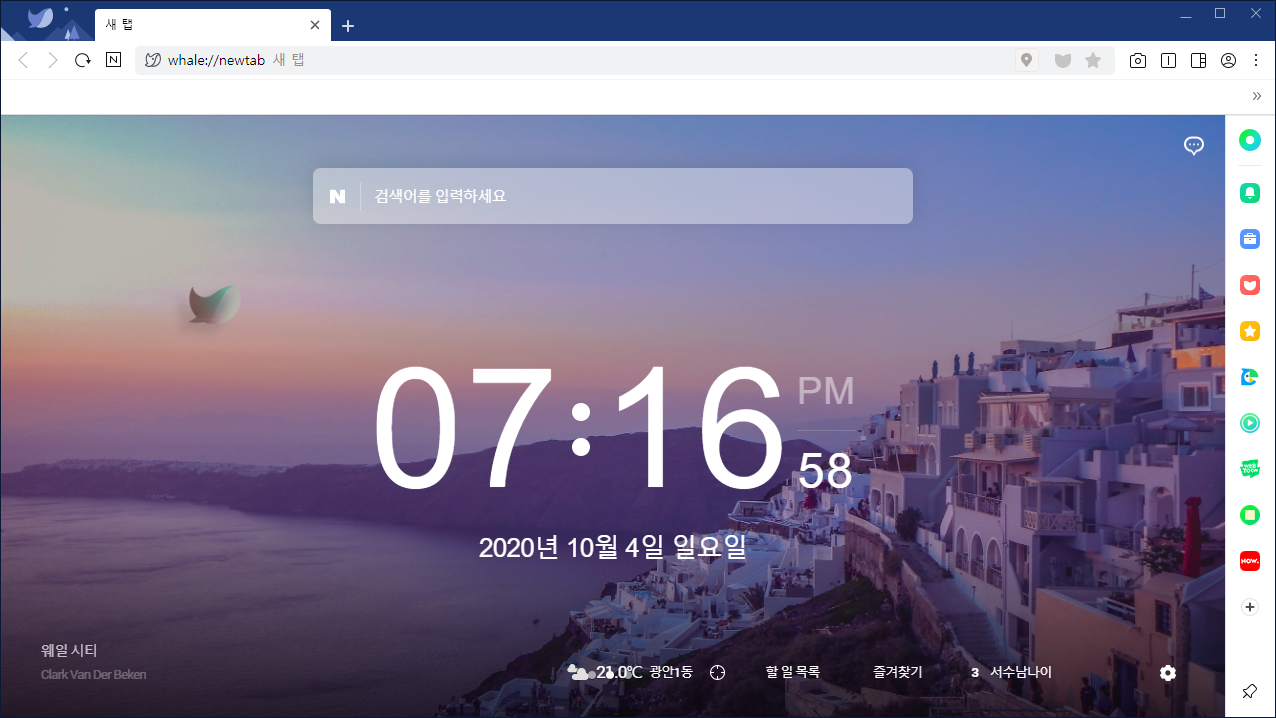The height and width of the screenshot is (718, 1276).
Task: Click the whale logo at title bar corner
Action: point(42,20)
